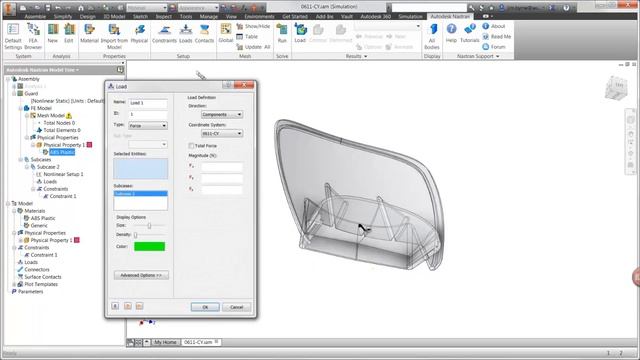Open the Coordinate System dropdown
The image size is (640, 360).
pyautogui.click(x=222, y=133)
